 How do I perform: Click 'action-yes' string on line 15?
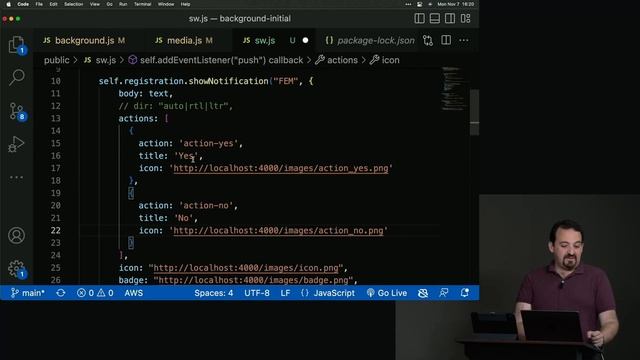pyautogui.click(x=208, y=143)
